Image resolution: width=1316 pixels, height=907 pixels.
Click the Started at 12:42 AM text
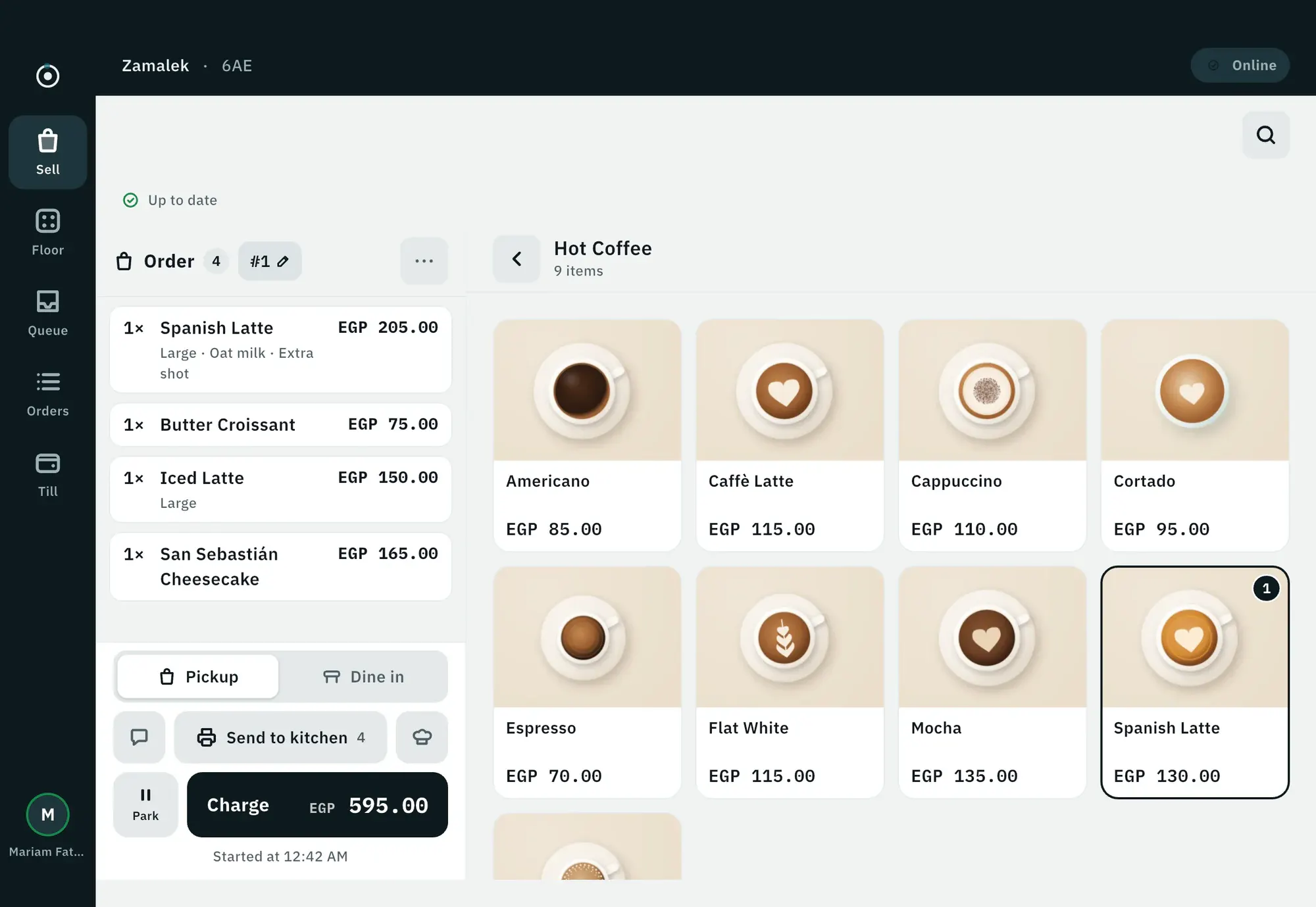[280, 856]
